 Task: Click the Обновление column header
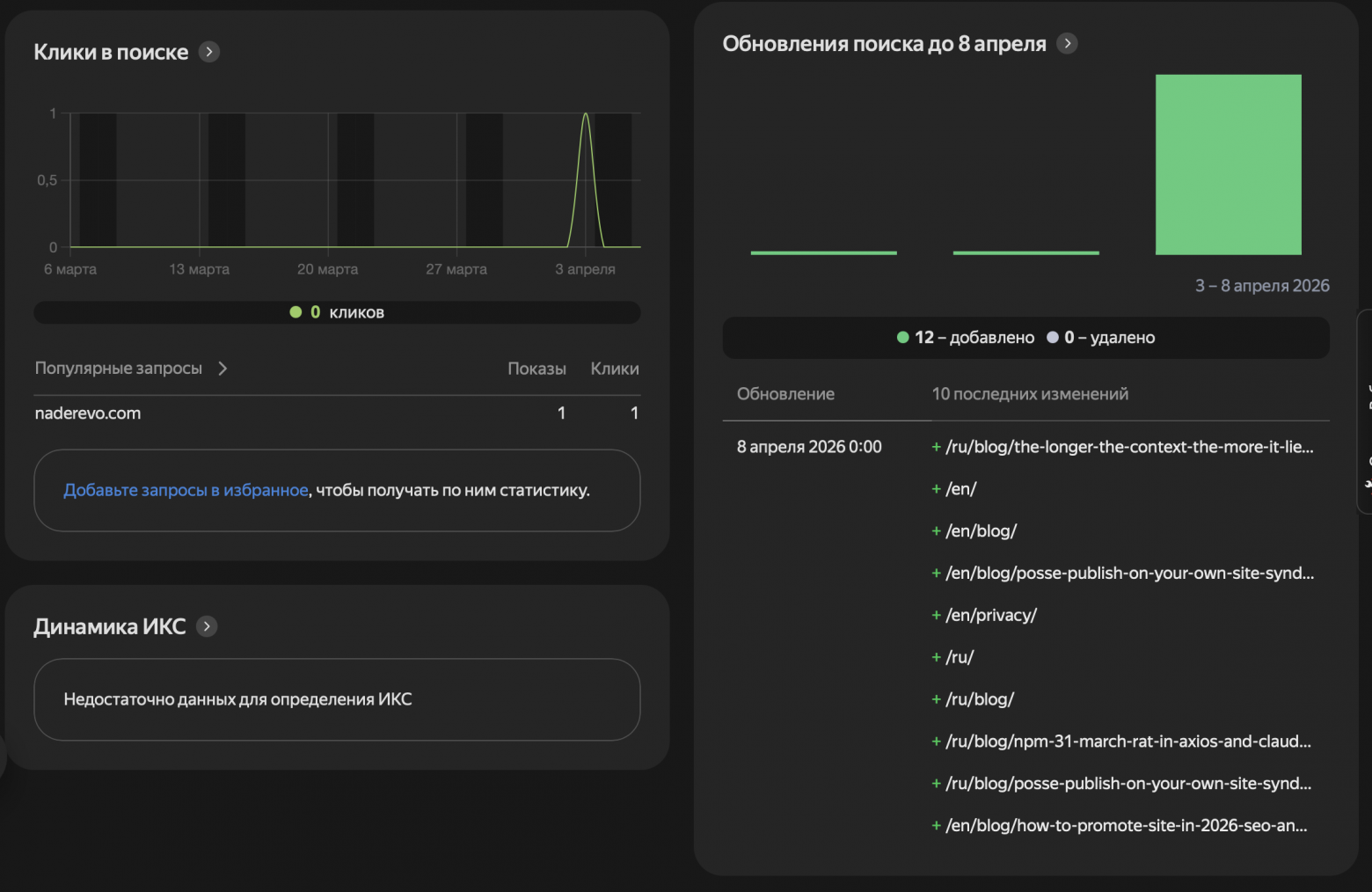(x=785, y=394)
